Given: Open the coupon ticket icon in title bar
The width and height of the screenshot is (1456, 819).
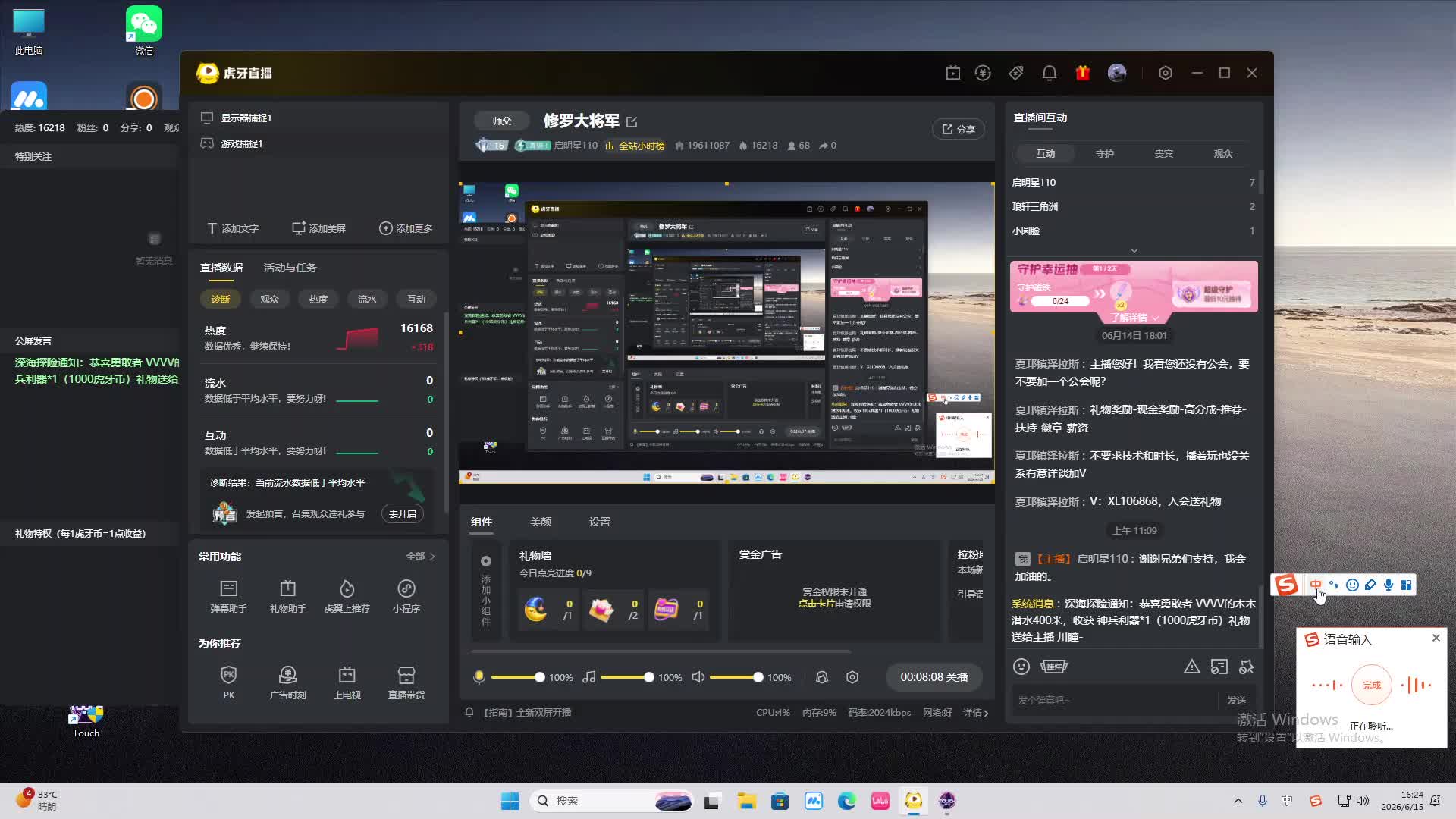Looking at the screenshot, I should pyautogui.click(x=1016, y=73).
